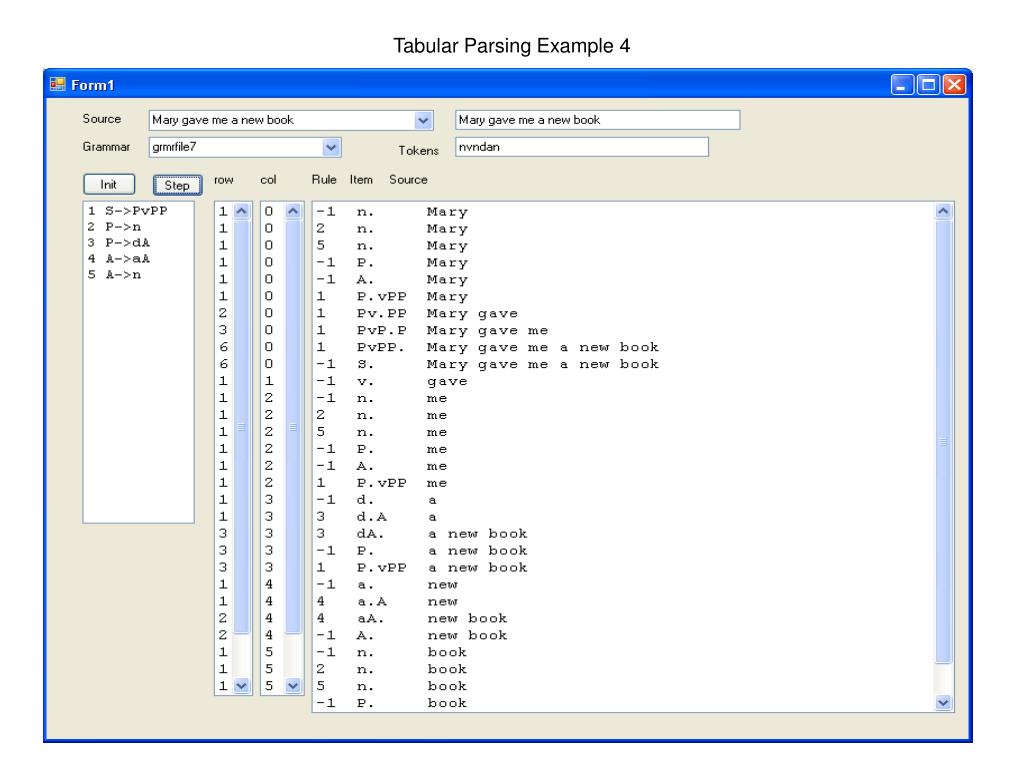Select grammar rule 5 A->n
The image size is (1024, 768).
[115, 275]
